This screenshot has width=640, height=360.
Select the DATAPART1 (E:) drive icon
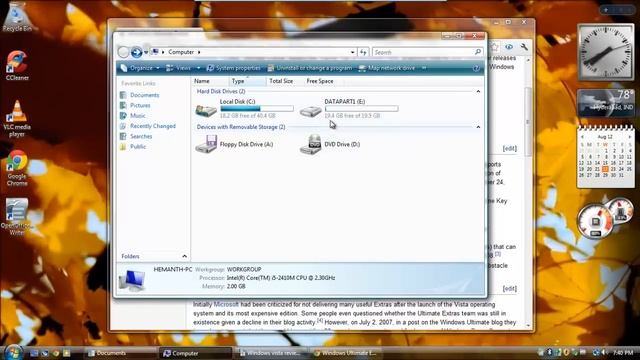[311, 110]
